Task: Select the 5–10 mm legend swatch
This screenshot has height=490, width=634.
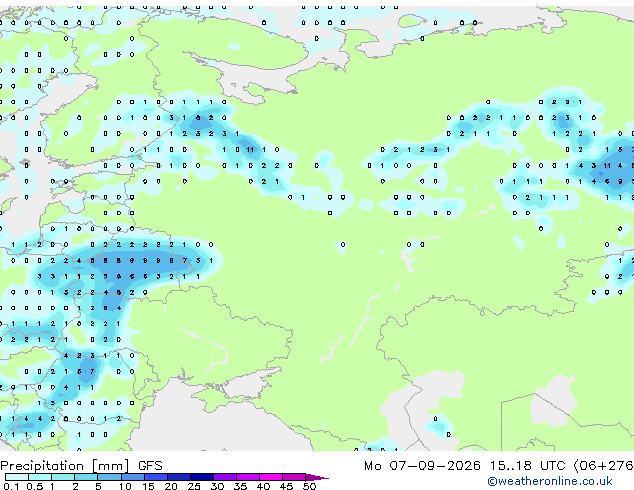Action: pos(109,477)
